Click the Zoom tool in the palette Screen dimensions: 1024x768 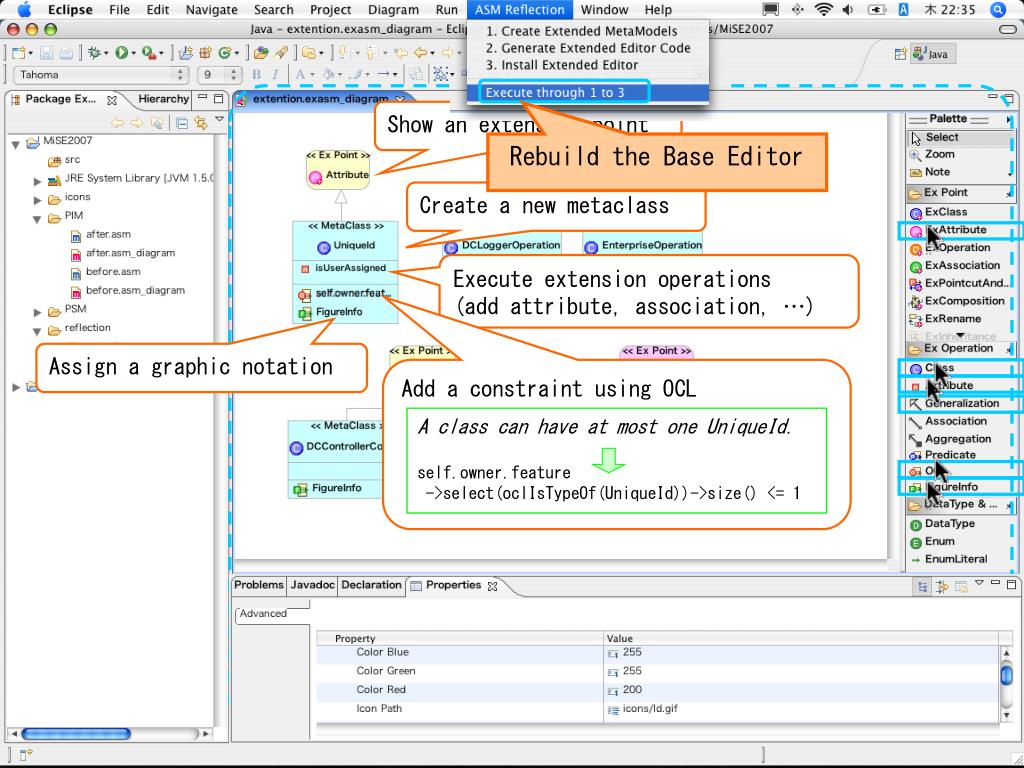pyautogui.click(x=939, y=155)
